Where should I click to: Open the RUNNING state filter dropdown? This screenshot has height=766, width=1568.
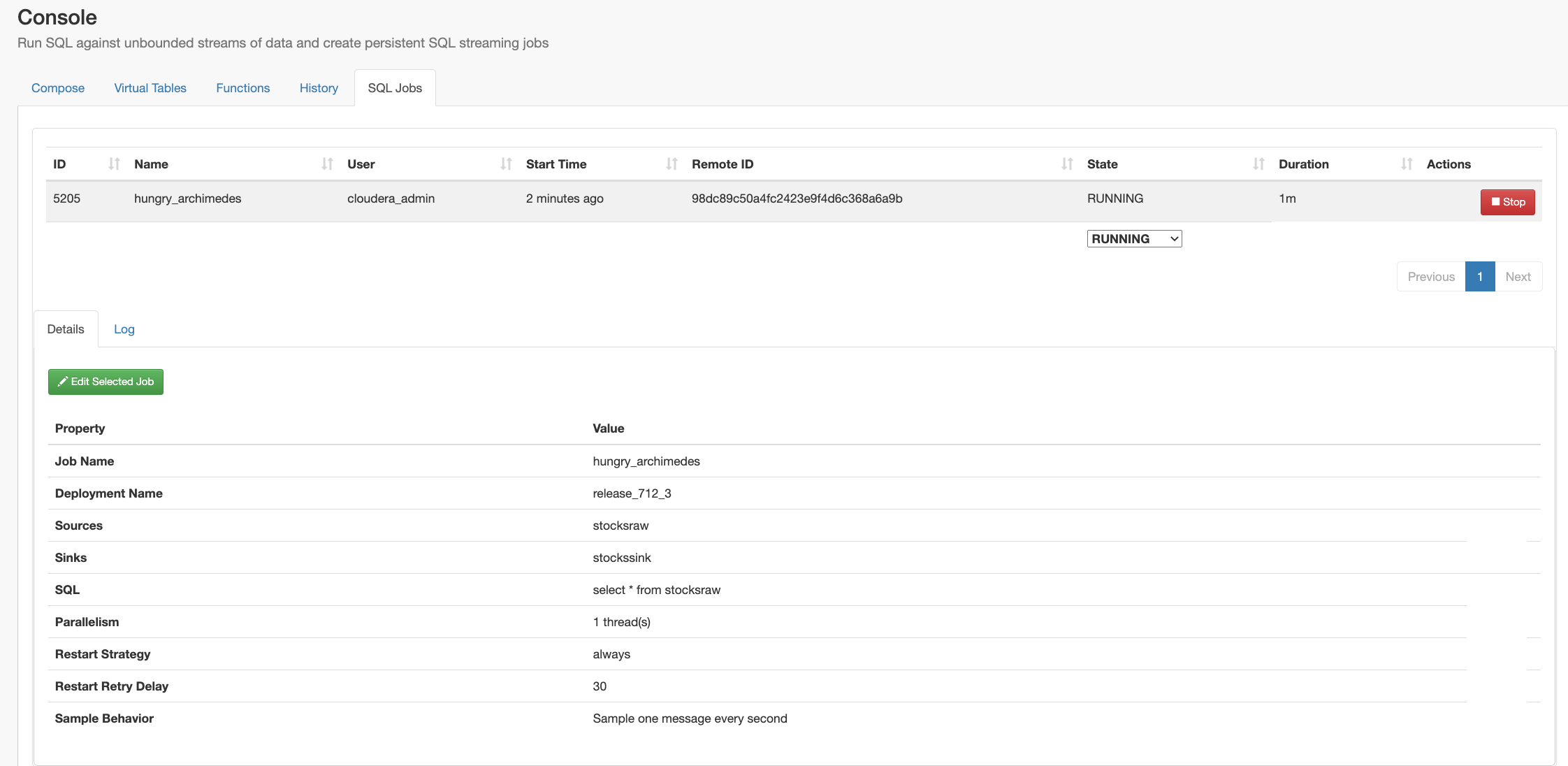pyautogui.click(x=1134, y=239)
